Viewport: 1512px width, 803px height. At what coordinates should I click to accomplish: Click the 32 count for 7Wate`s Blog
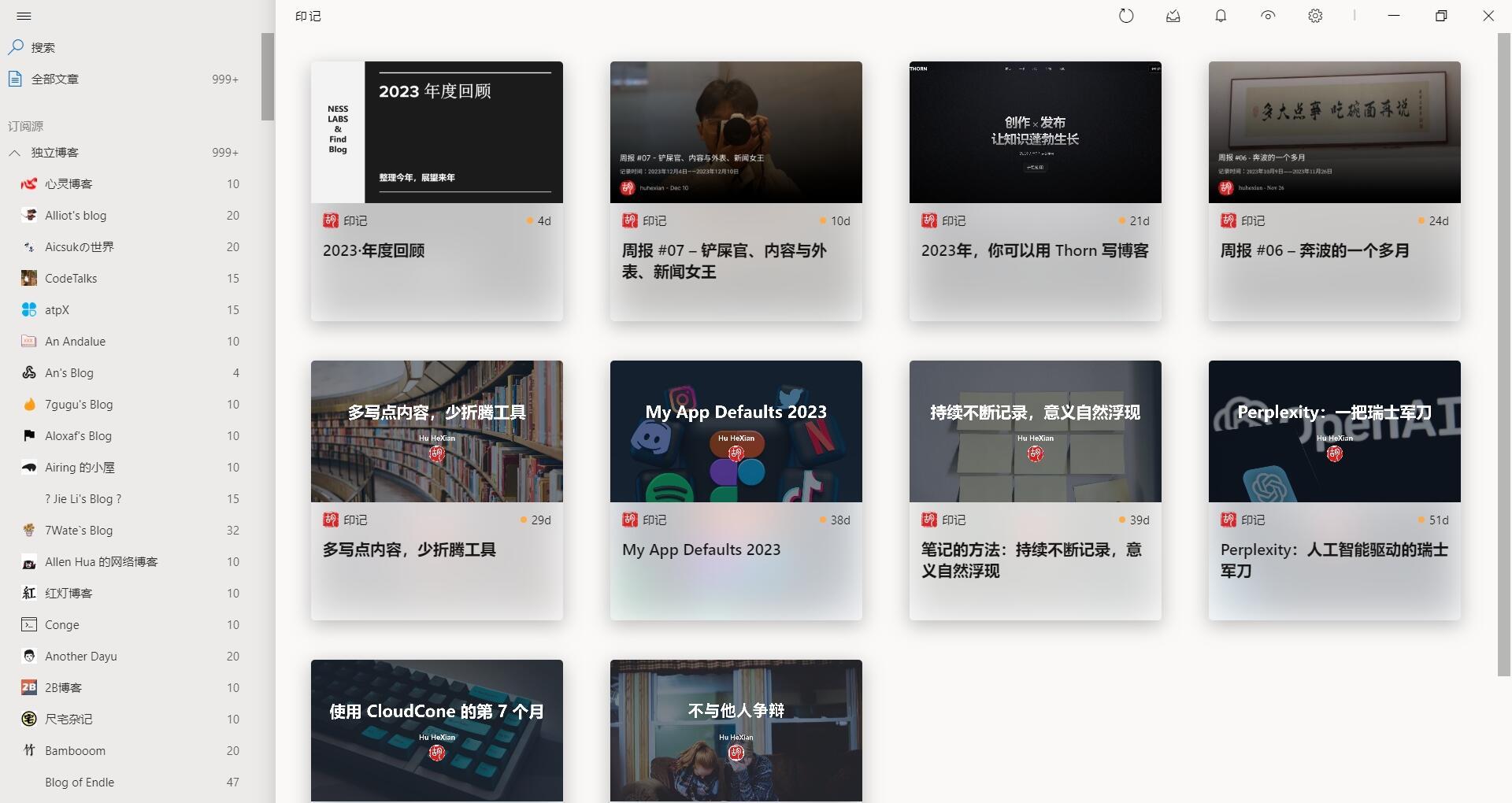232,531
